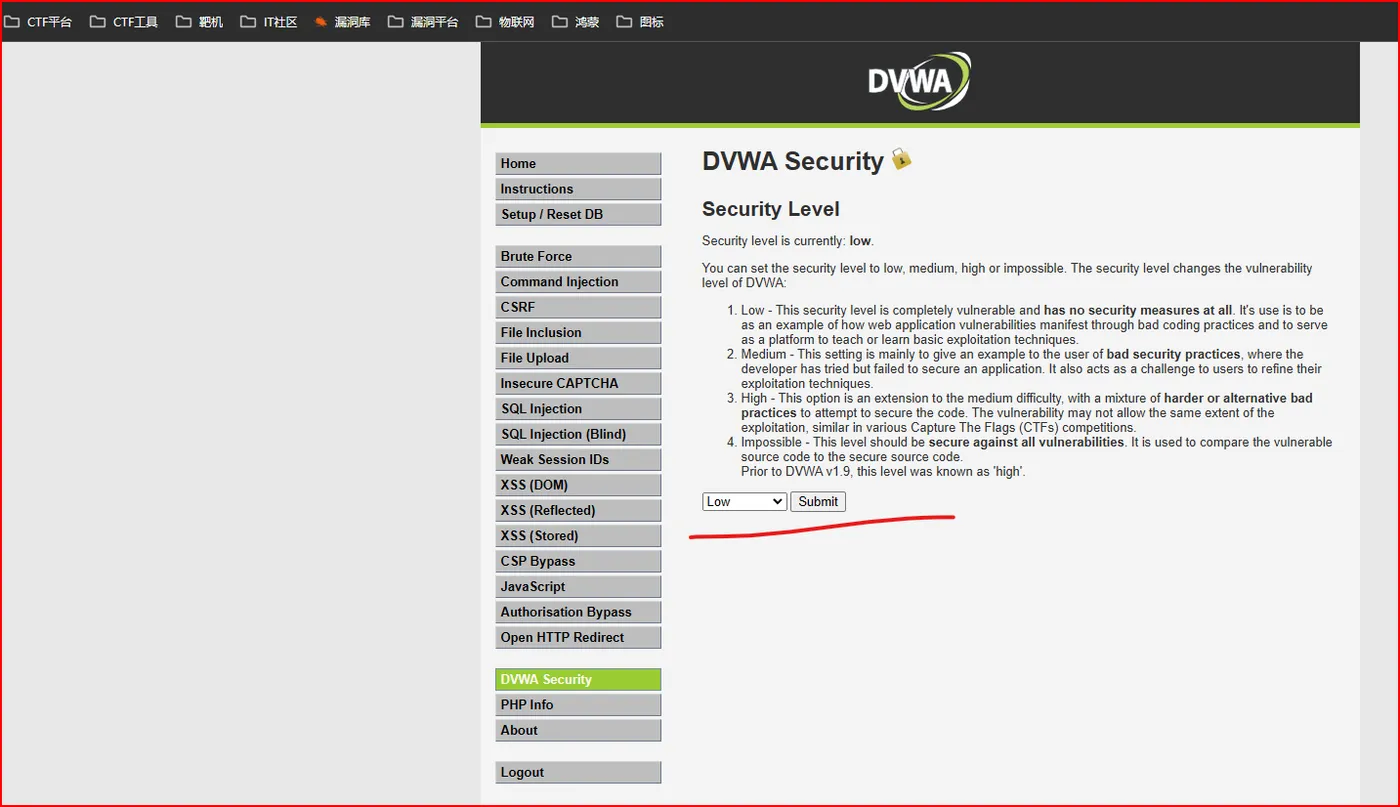Open the XSS (DOM) module
Viewport: 1400px width, 807px height.
tap(578, 485)
